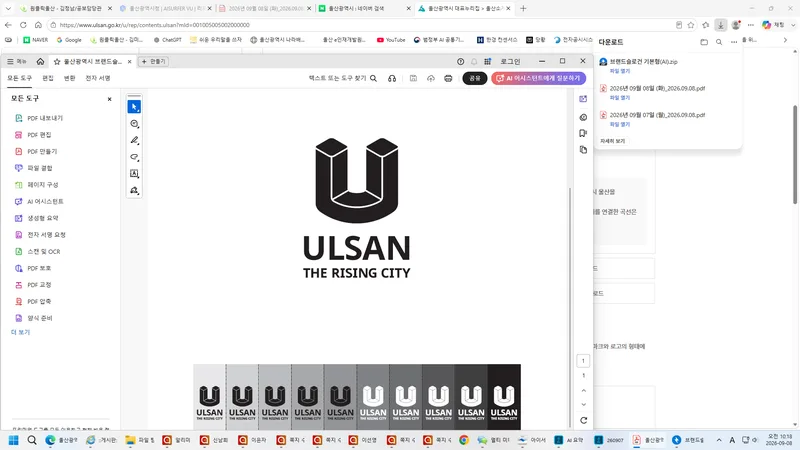Click the white ULSAN logo on black swatch
The image size is (800, 450).
pos(504,403)
